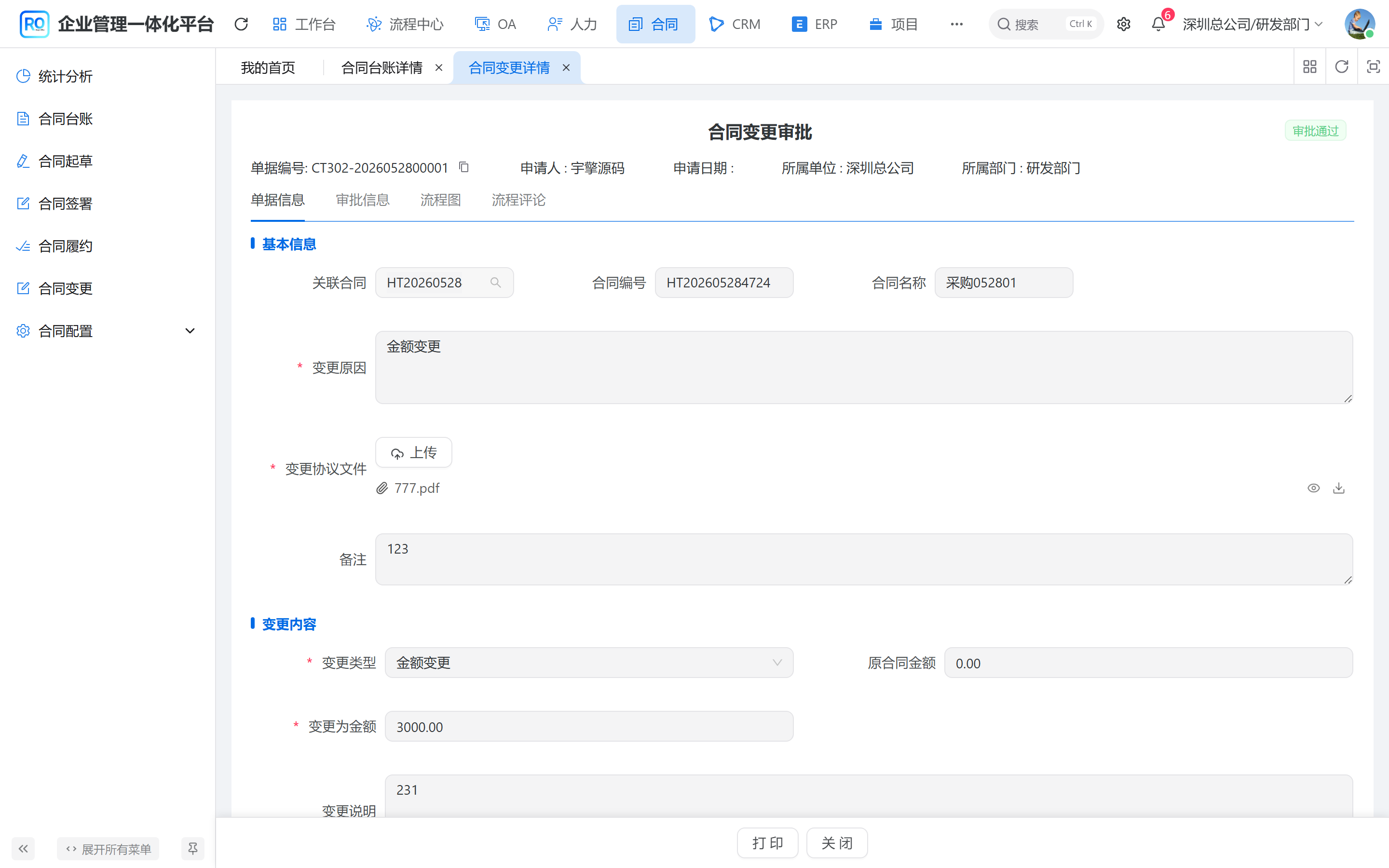Switch to 合同台账详情 page tab

pyautogui.click(x=381, y=68)
